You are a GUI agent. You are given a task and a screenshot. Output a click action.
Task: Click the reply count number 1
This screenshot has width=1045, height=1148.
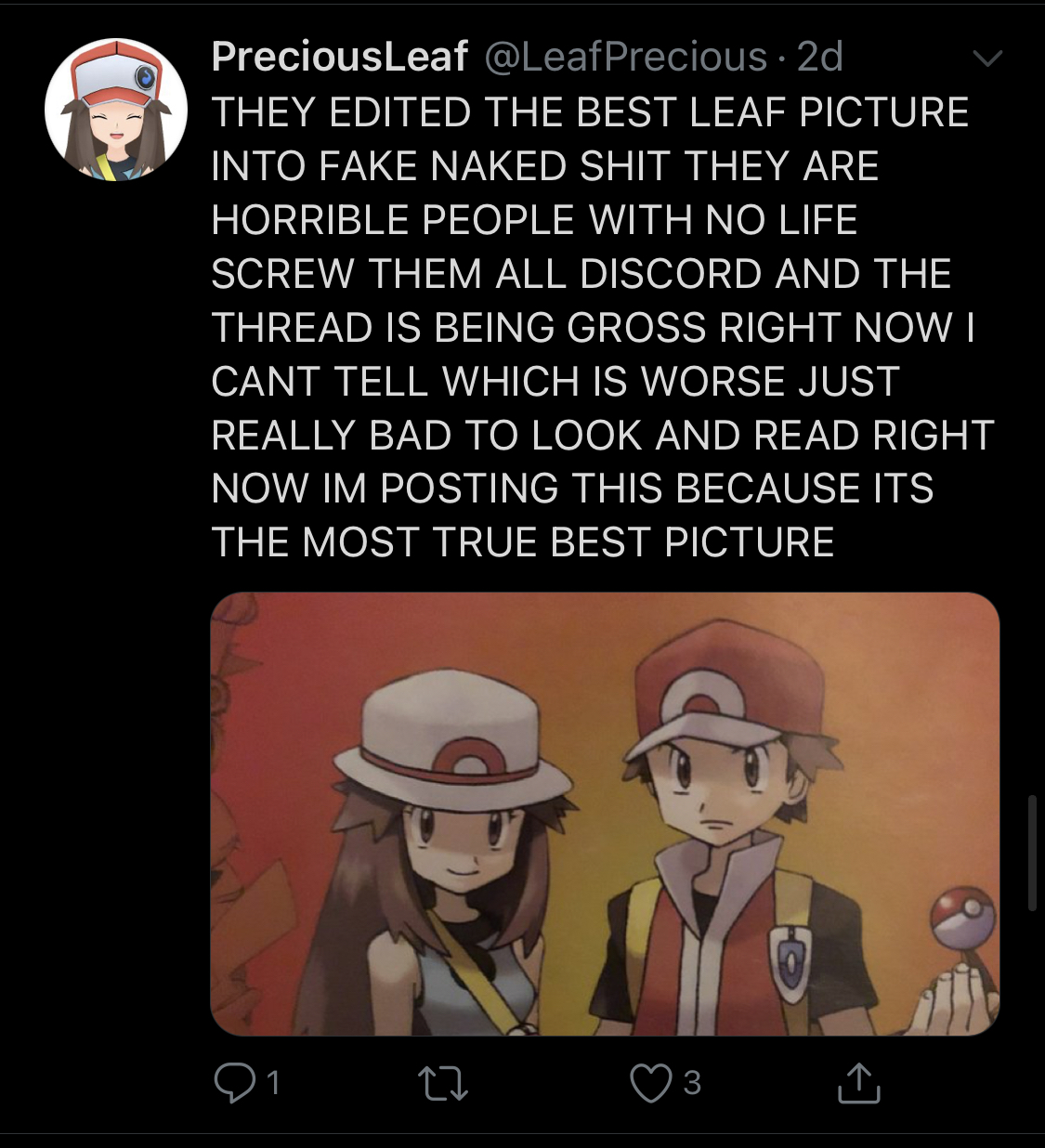273,1083
